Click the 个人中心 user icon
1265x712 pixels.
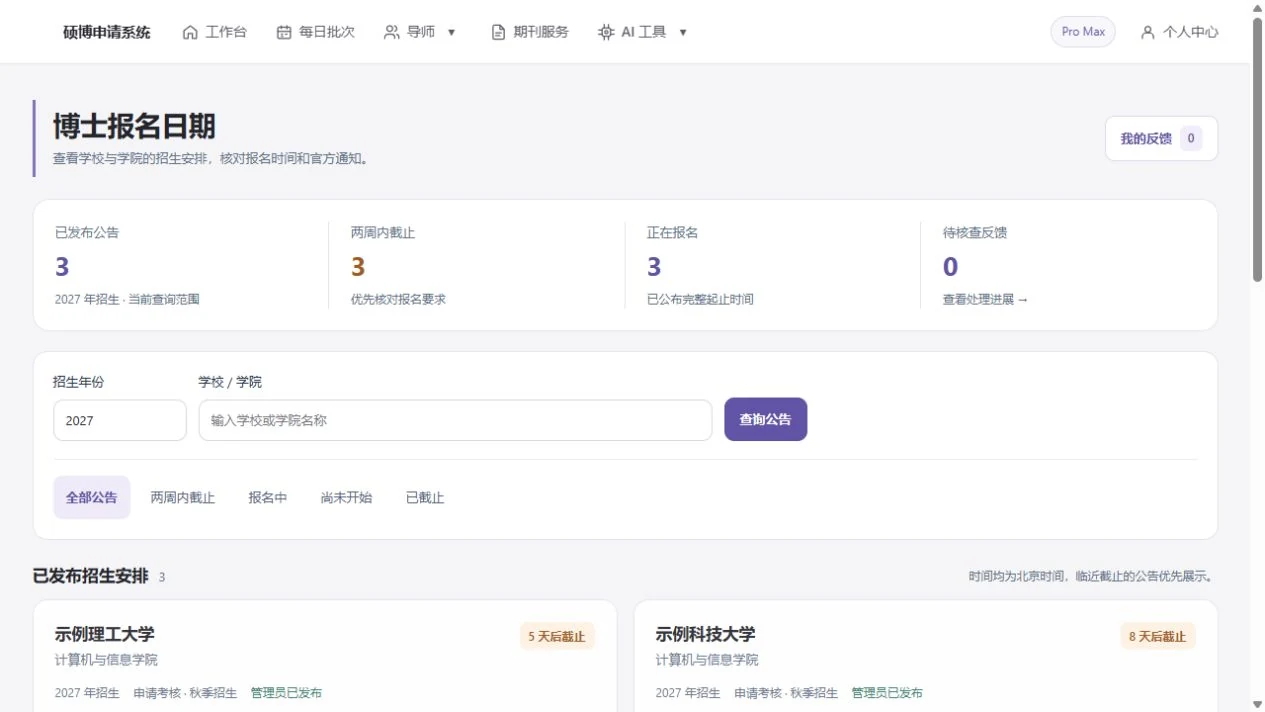1148,32
